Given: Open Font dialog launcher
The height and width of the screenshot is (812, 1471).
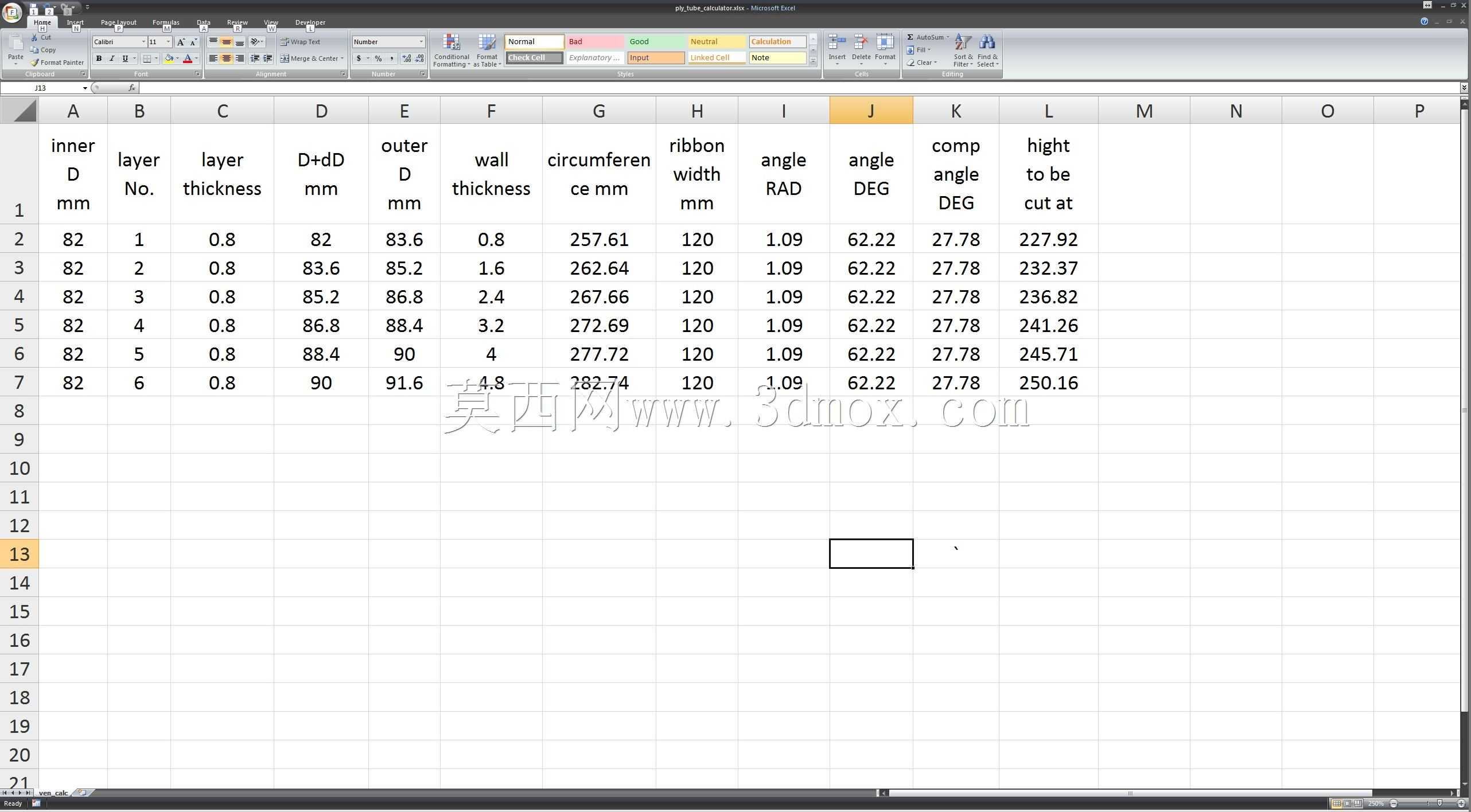Looking at the screenshot, I should [197, 74].
